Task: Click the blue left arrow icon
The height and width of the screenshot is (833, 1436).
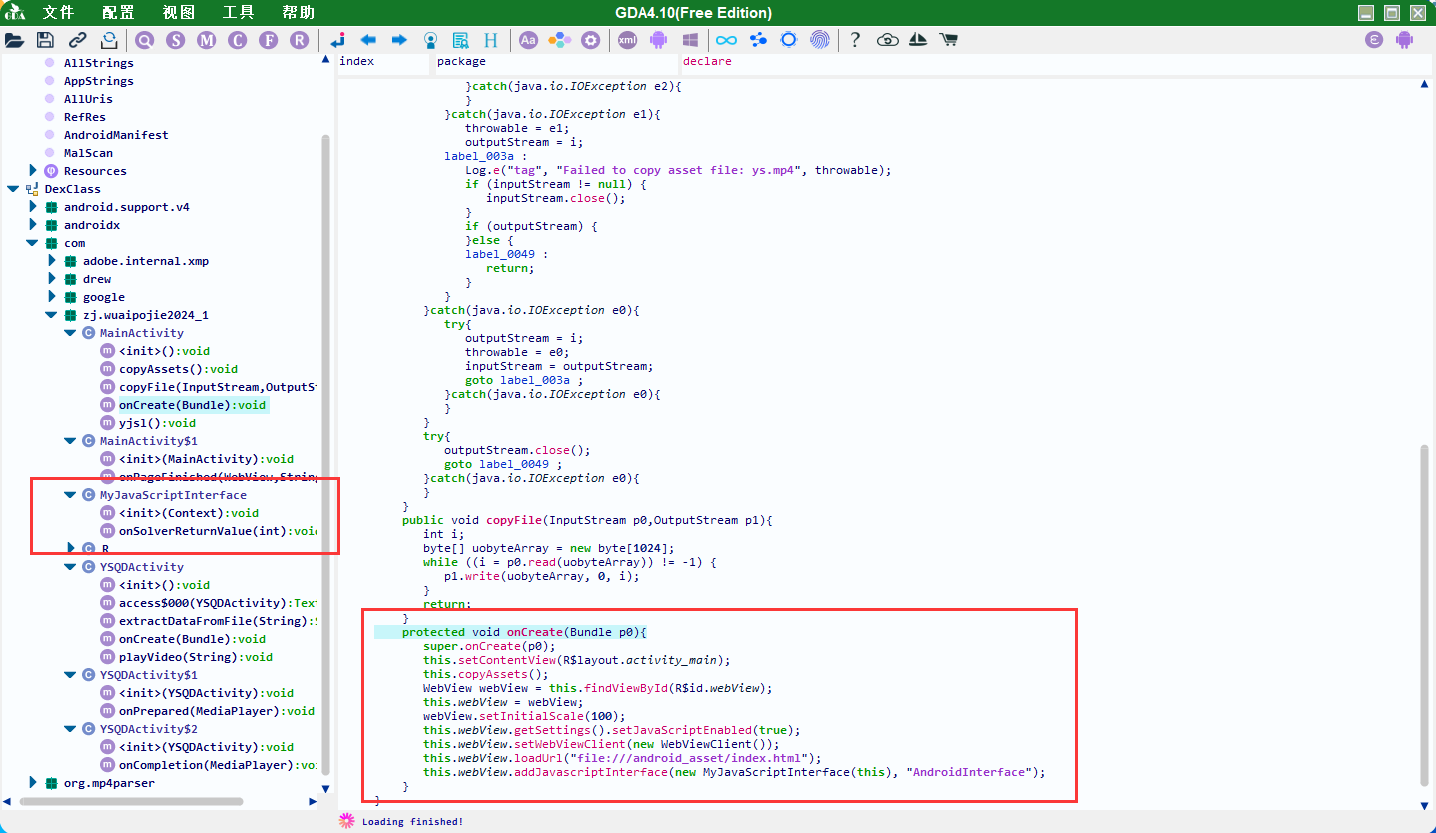Action: (x=368, y=40)
